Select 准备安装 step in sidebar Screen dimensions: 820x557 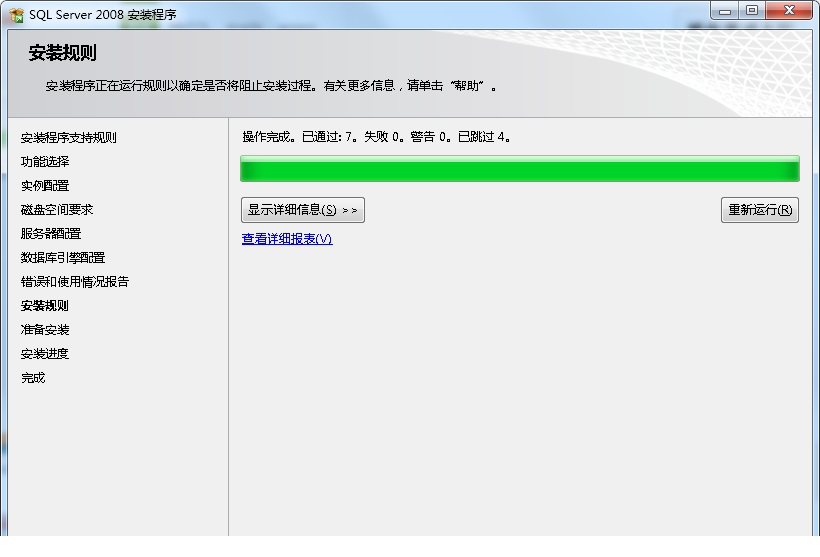point(45,330)
